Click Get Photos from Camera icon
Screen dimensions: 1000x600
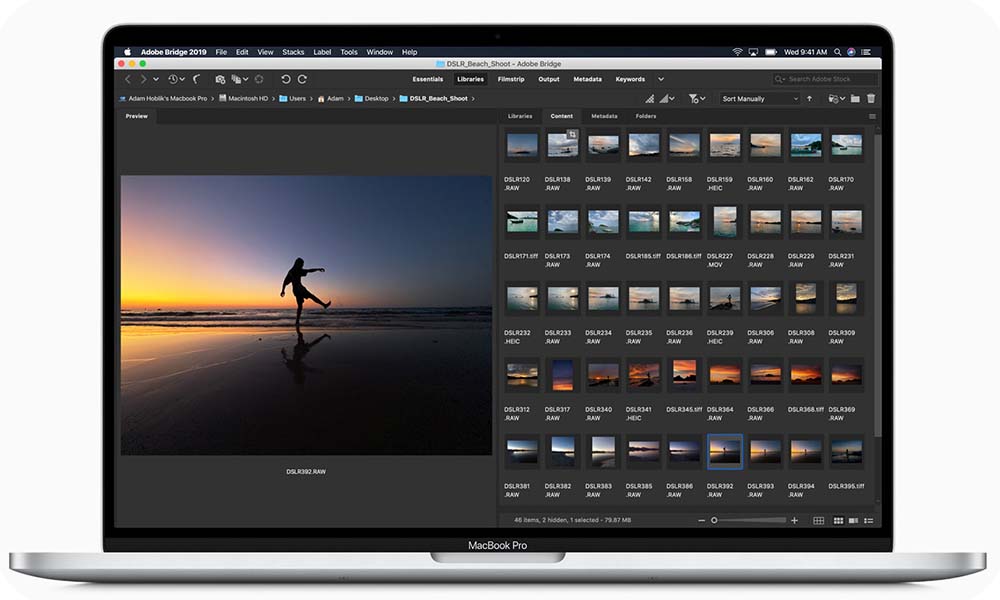tap(220, 79)
